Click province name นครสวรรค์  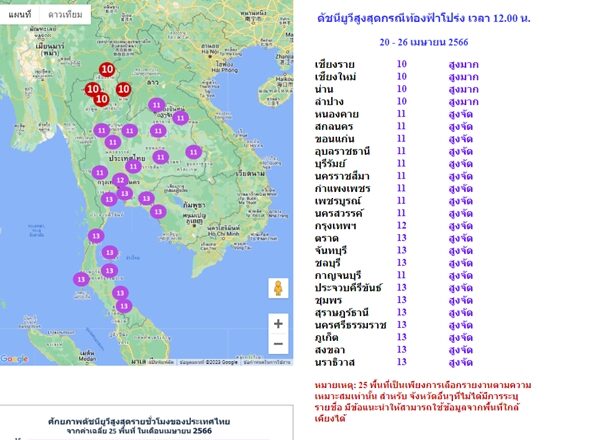(339, 213)
